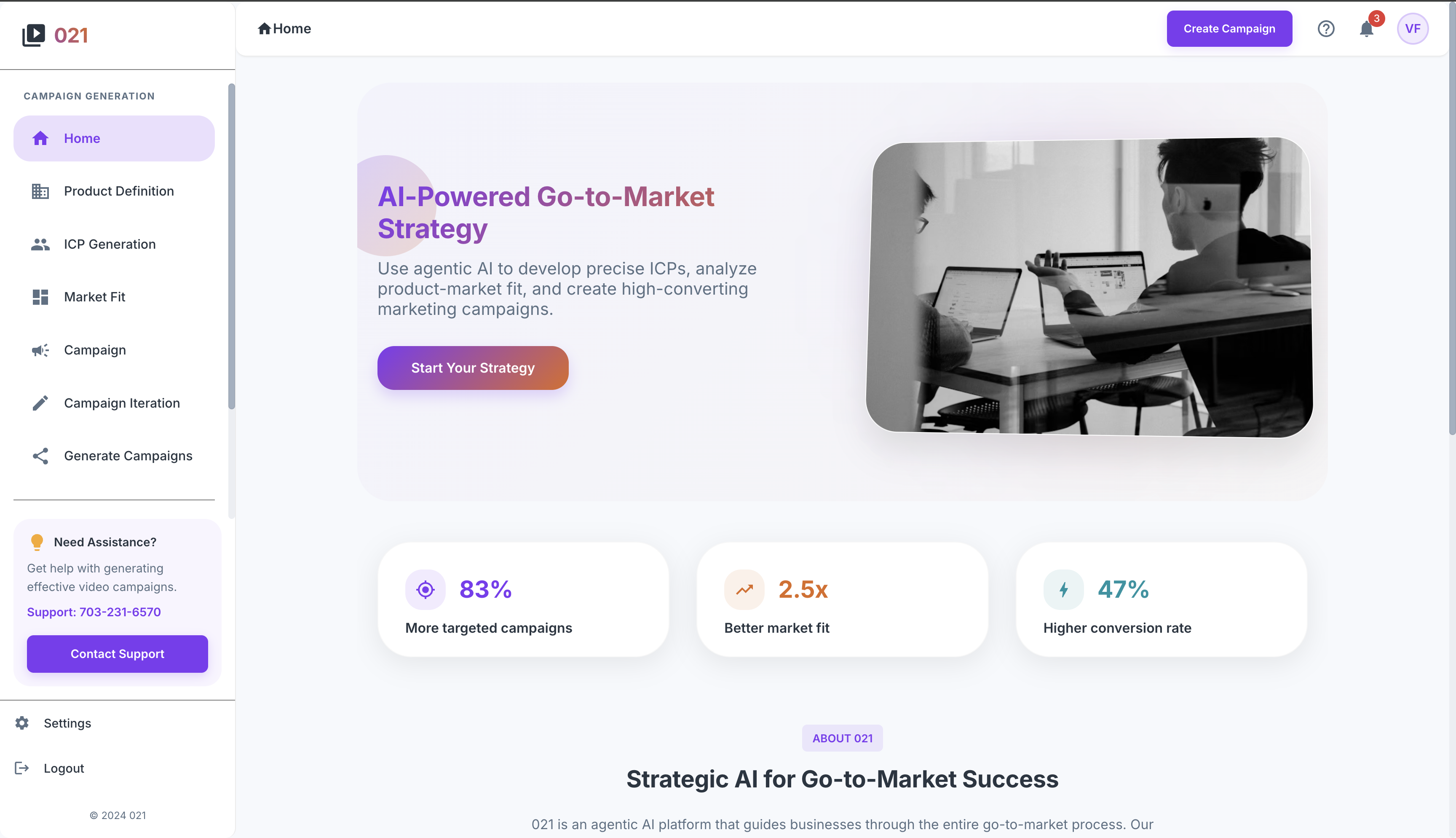Navigate to Campaign Iteration
The width and height of the screenshot is (1456, 838).
(x=121, y=403)
